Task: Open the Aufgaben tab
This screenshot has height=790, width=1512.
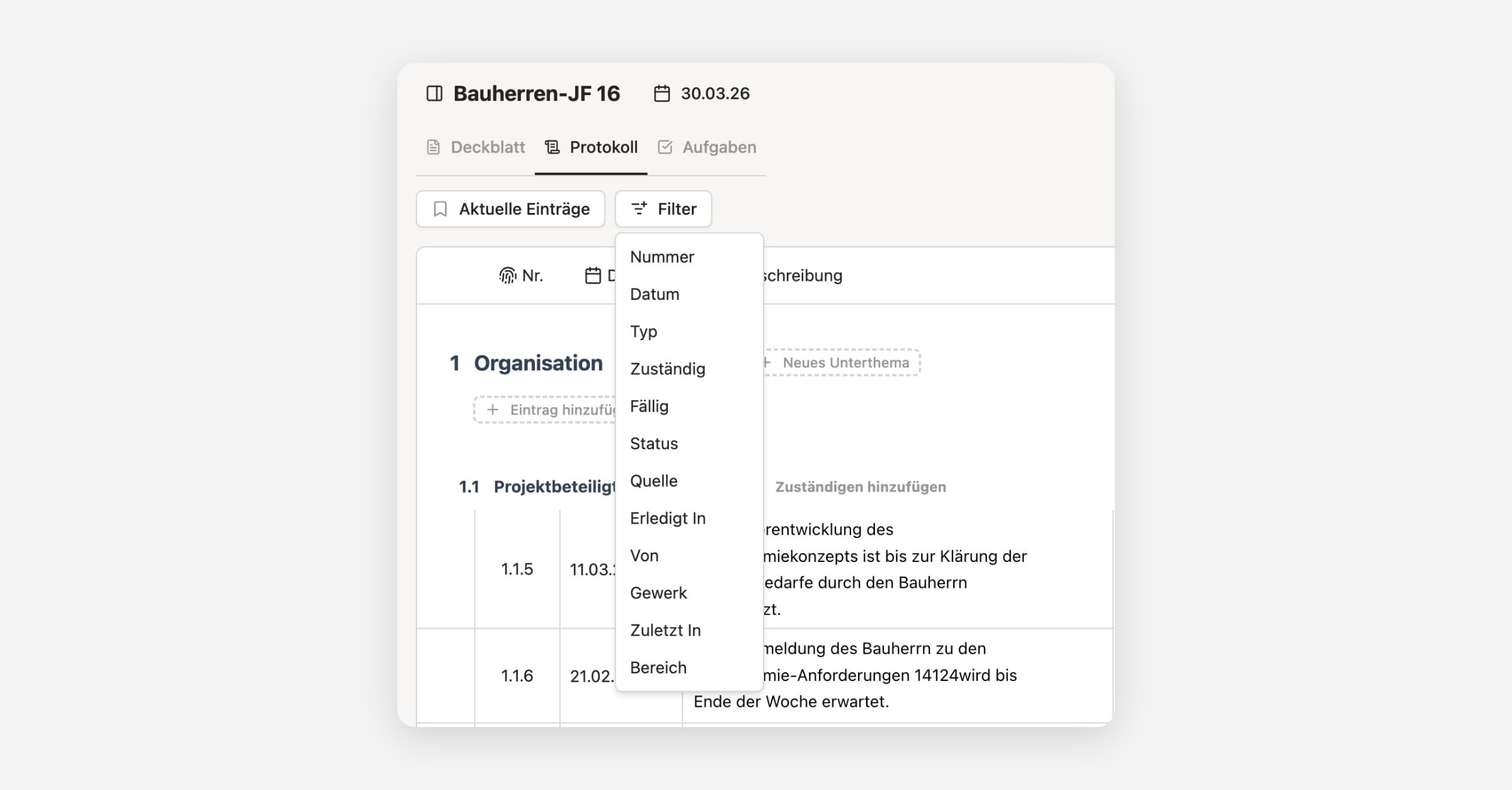Action: coord(719,147)
